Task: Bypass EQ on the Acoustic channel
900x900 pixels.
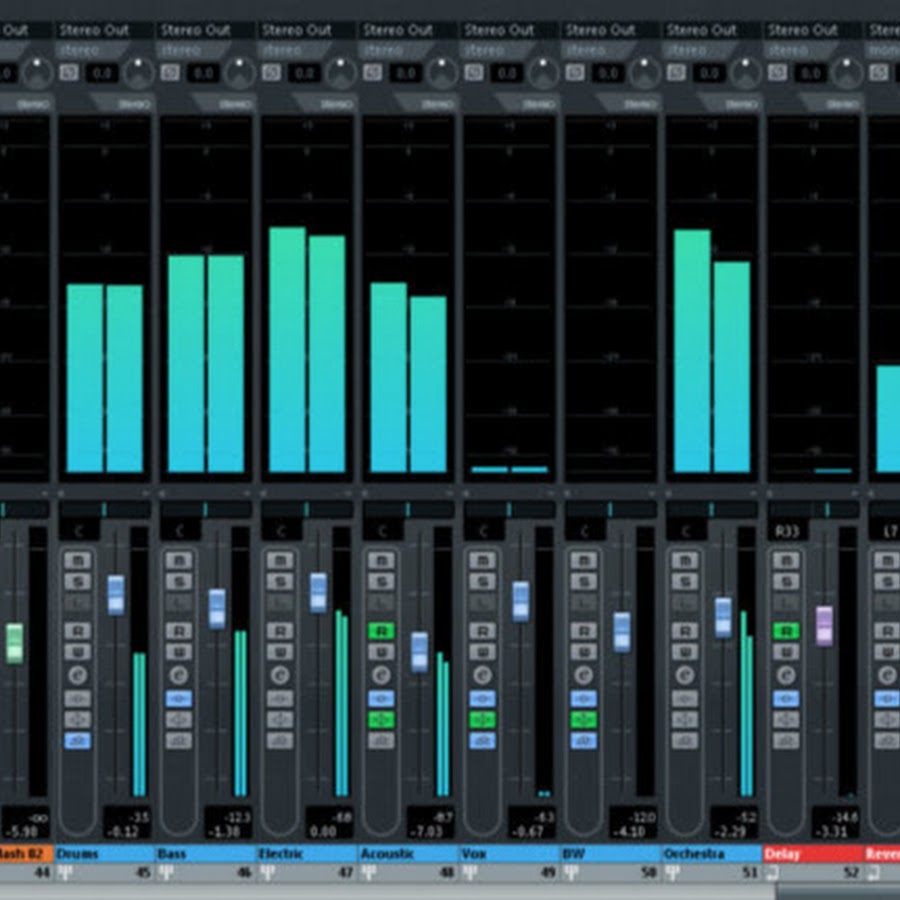Action: [x=381, y=719]
